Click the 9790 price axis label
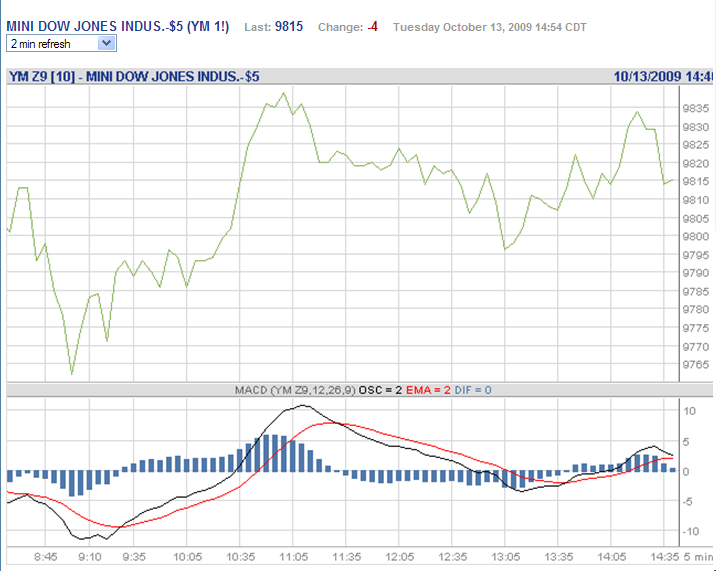716x571 pixels. click(696, 273)
